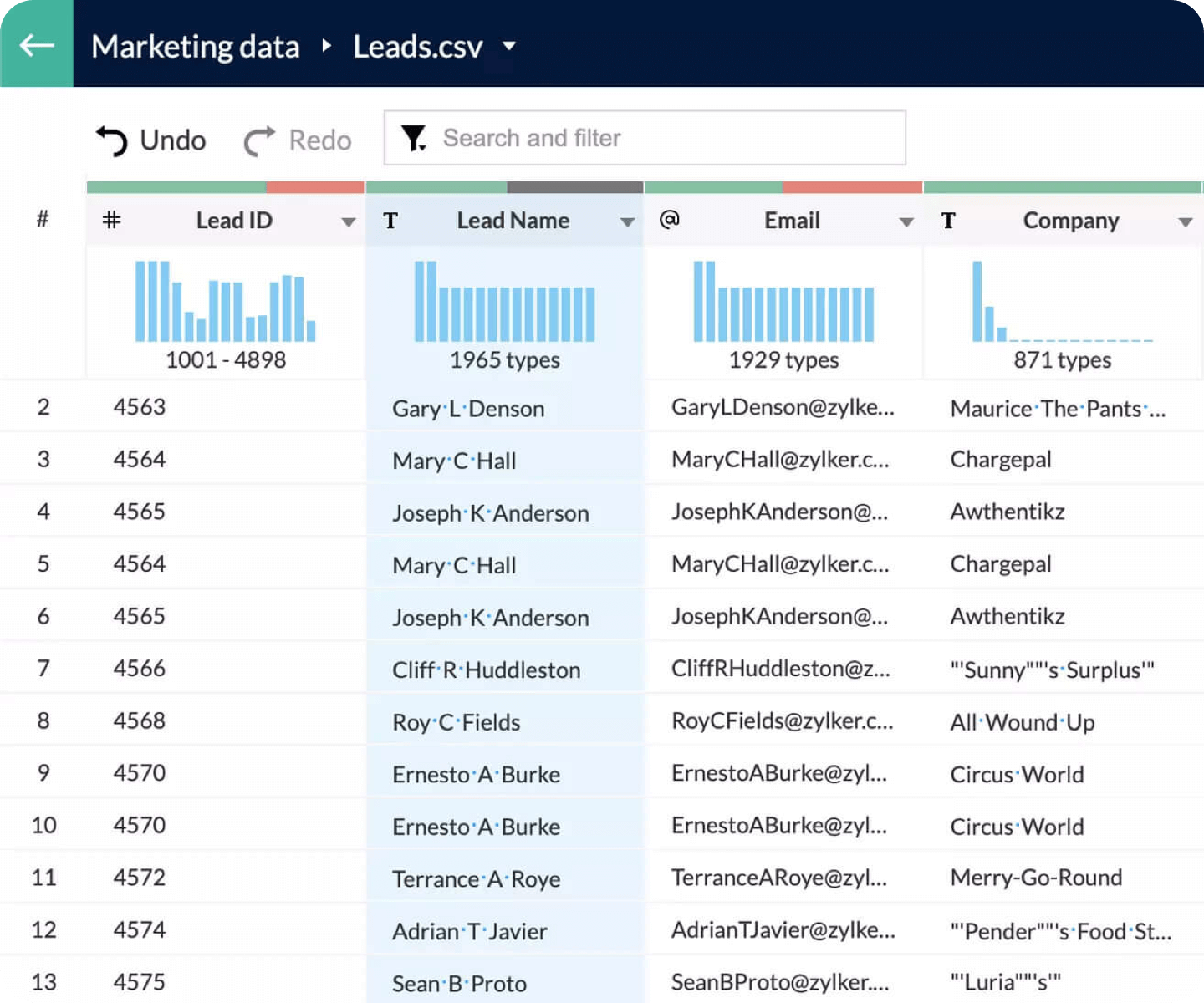Select the email cell TerranceARoye@zyl...
The width and height of the screenshot is (1204, 1003).
click(x=783, y=878)
